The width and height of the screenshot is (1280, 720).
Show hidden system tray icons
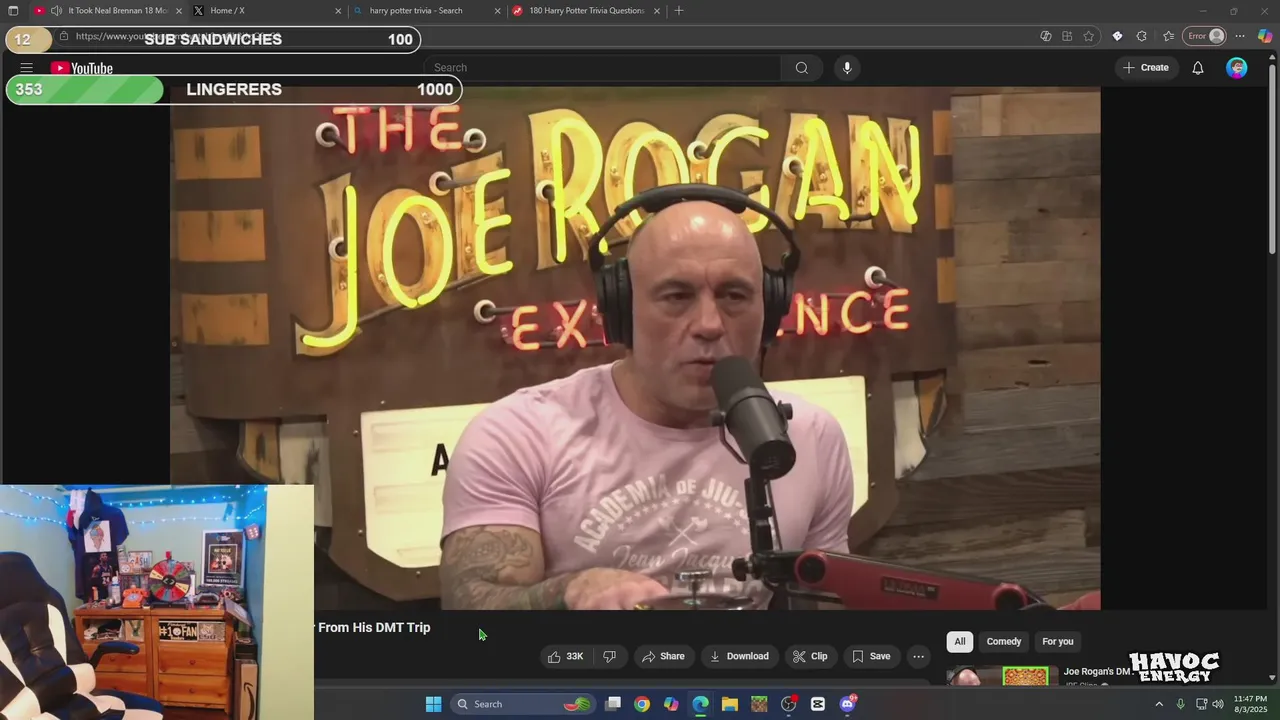(x=1159, y=704)
